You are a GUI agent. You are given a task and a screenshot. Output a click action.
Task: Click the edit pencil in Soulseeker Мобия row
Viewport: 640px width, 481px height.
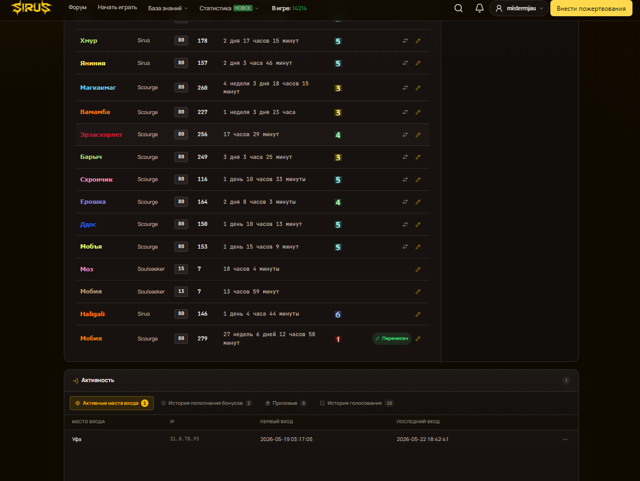[x=418, y=292]
